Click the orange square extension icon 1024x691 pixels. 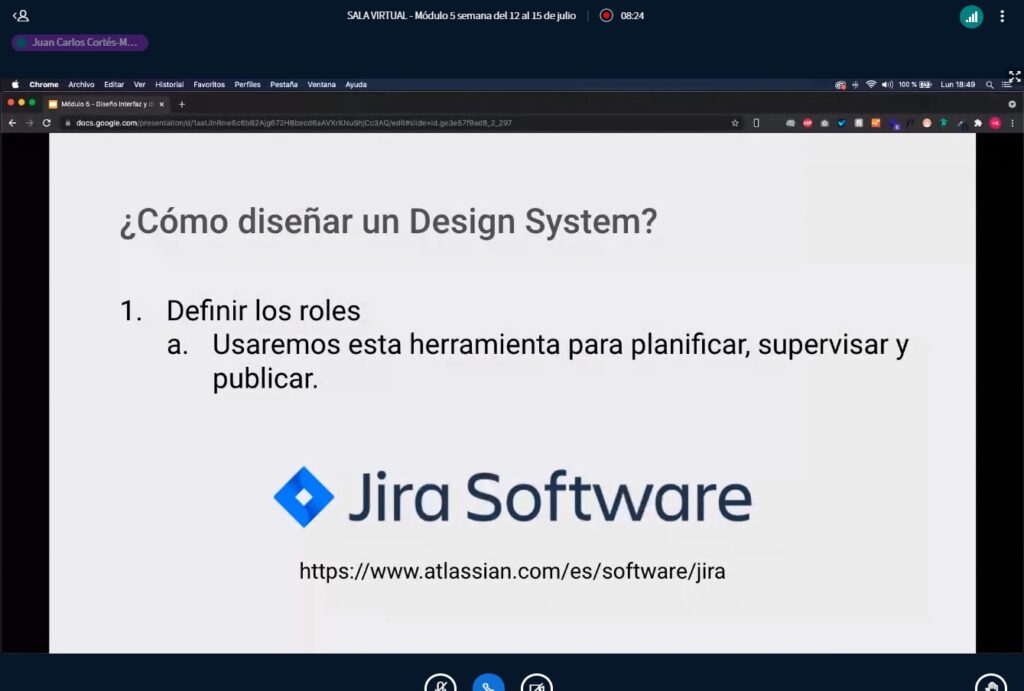pos(876,123)
